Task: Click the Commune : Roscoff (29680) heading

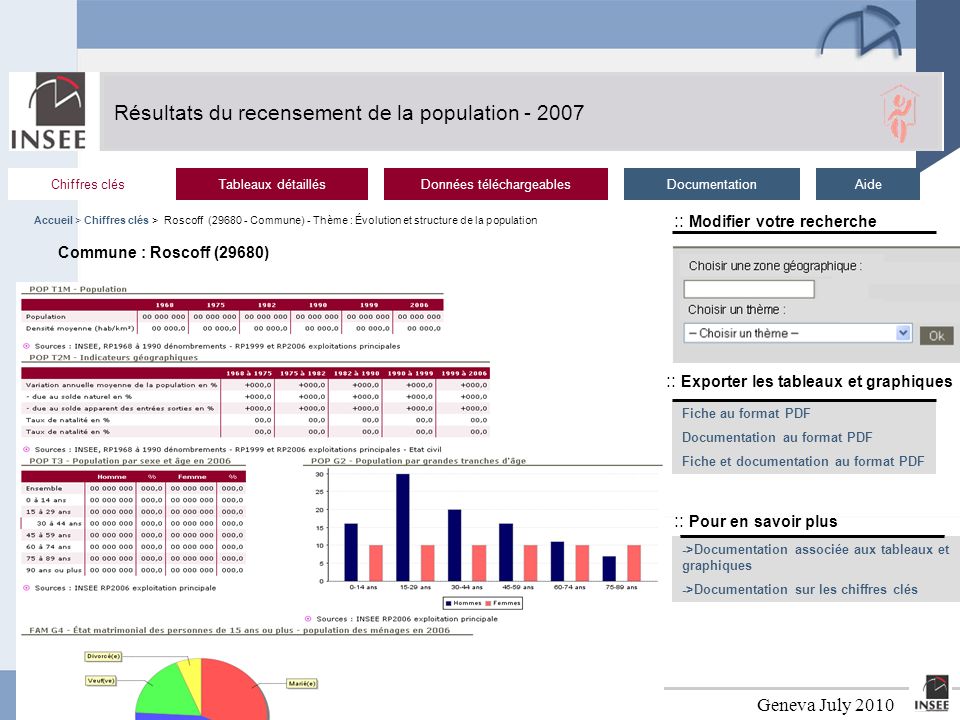Action: [163, 252]
